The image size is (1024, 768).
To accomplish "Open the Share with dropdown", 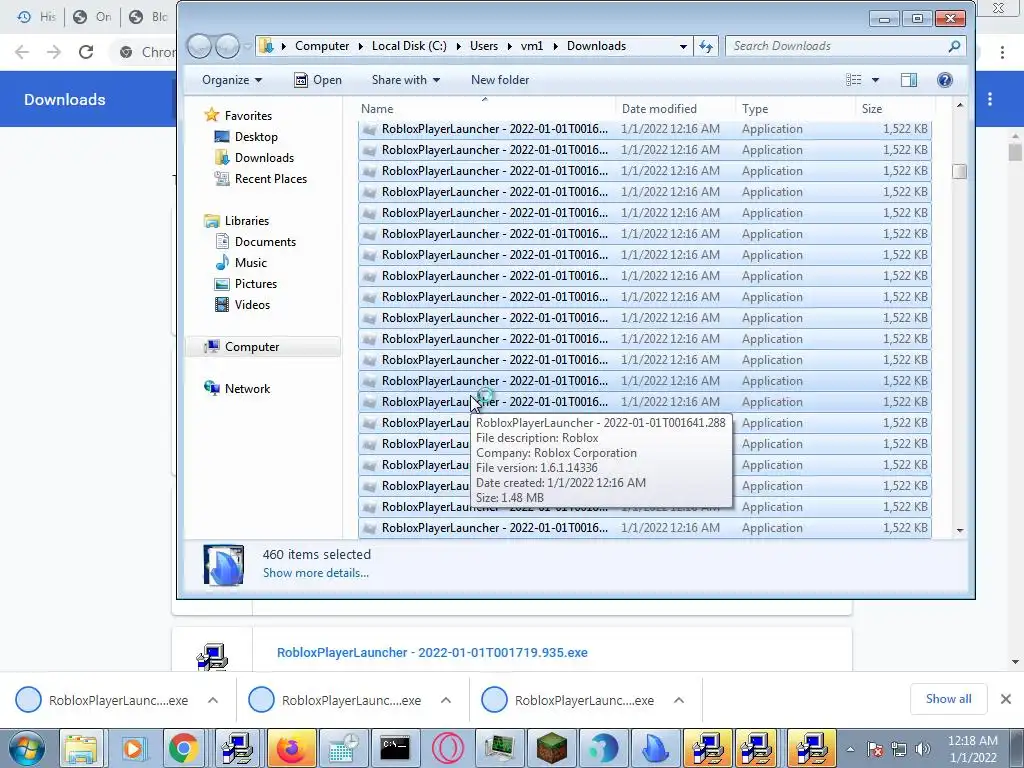I will click(406, 80).
